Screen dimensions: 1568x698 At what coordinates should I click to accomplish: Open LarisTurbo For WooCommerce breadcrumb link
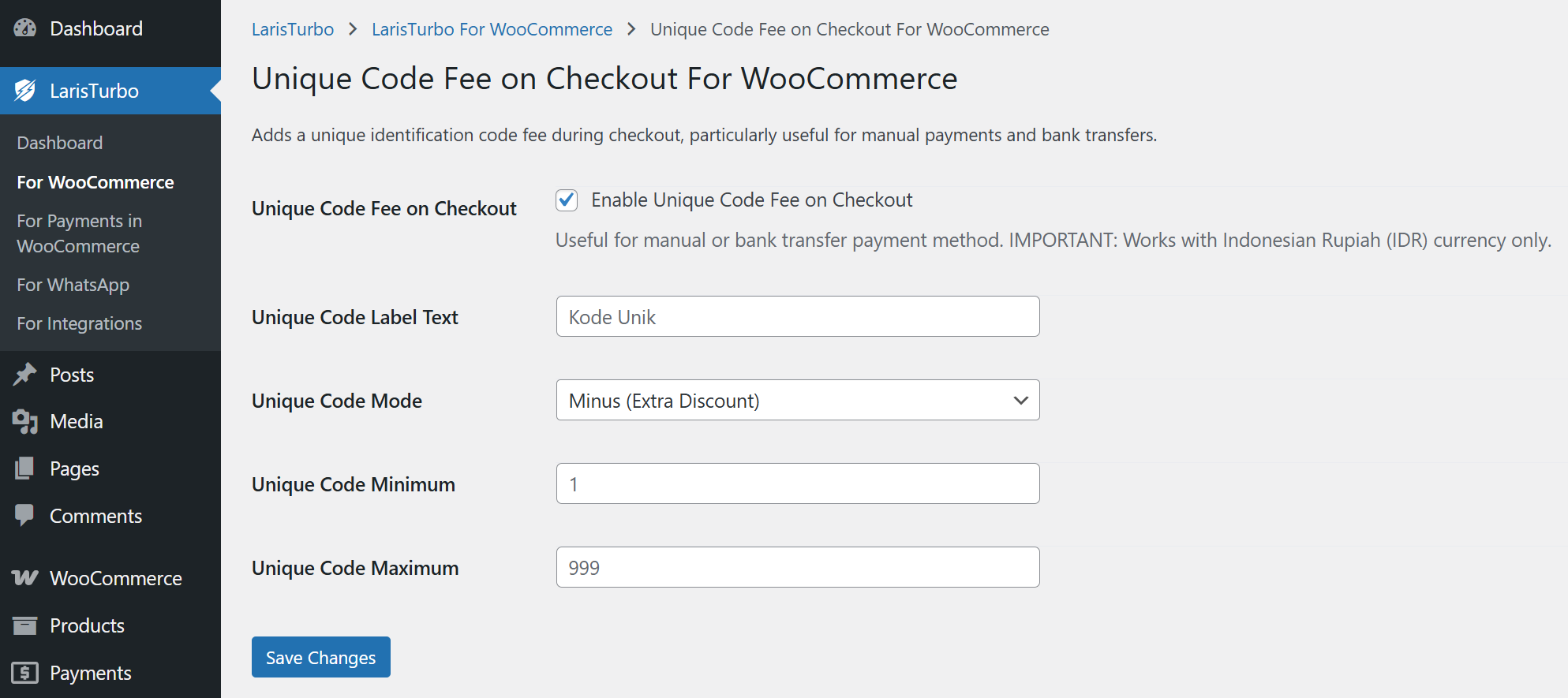pyautogui.click(x=492, y=29)
